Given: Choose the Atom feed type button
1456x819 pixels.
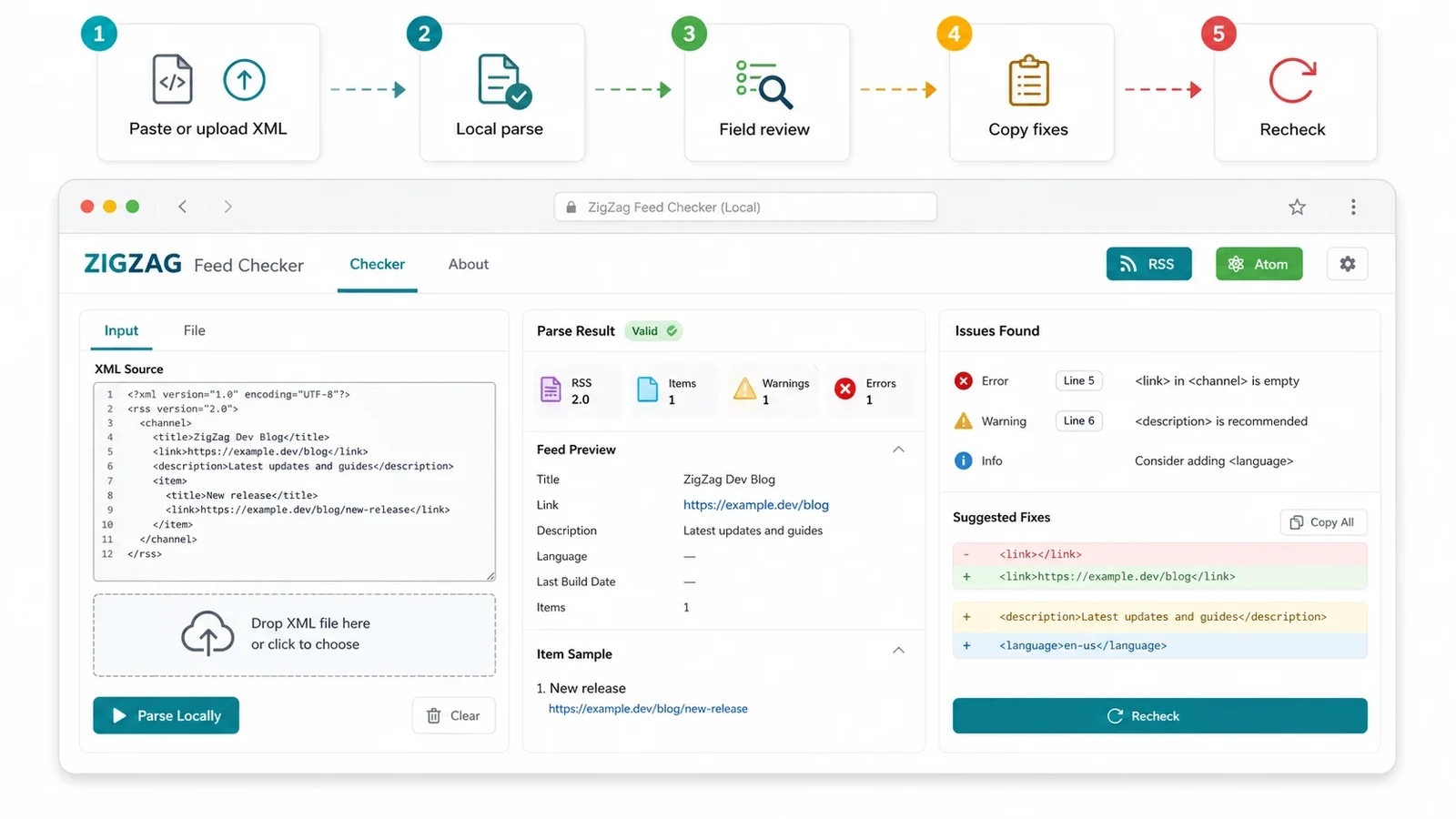Looking at the screenshot, I should tap(1259, 264).
